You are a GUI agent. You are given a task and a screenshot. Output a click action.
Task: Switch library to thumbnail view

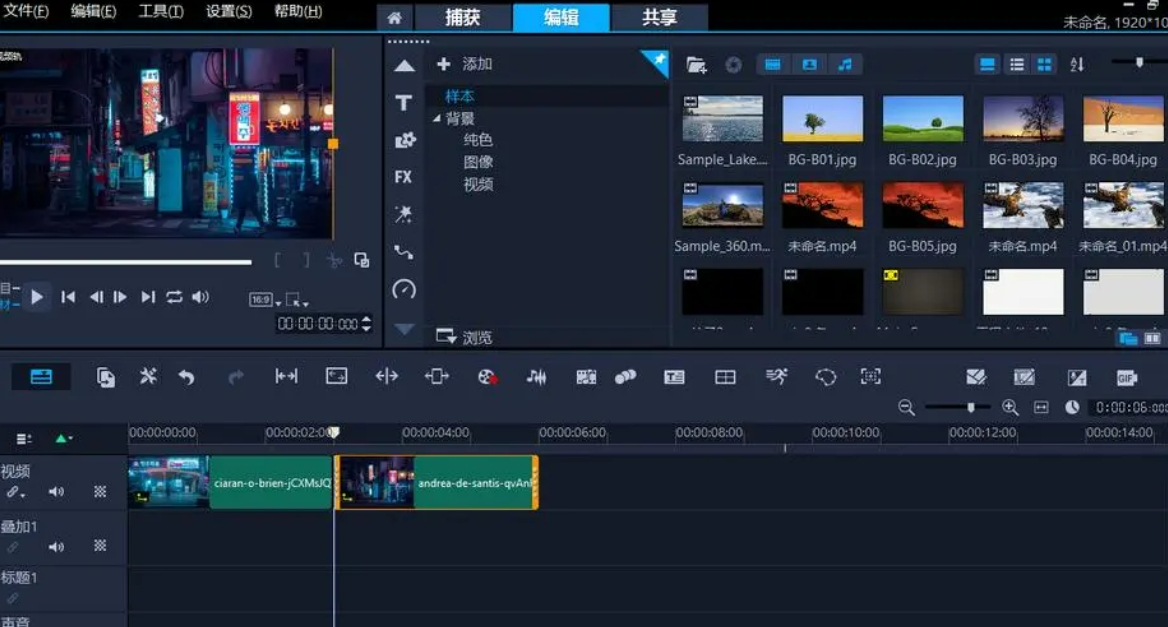[x=1044, y=65]
